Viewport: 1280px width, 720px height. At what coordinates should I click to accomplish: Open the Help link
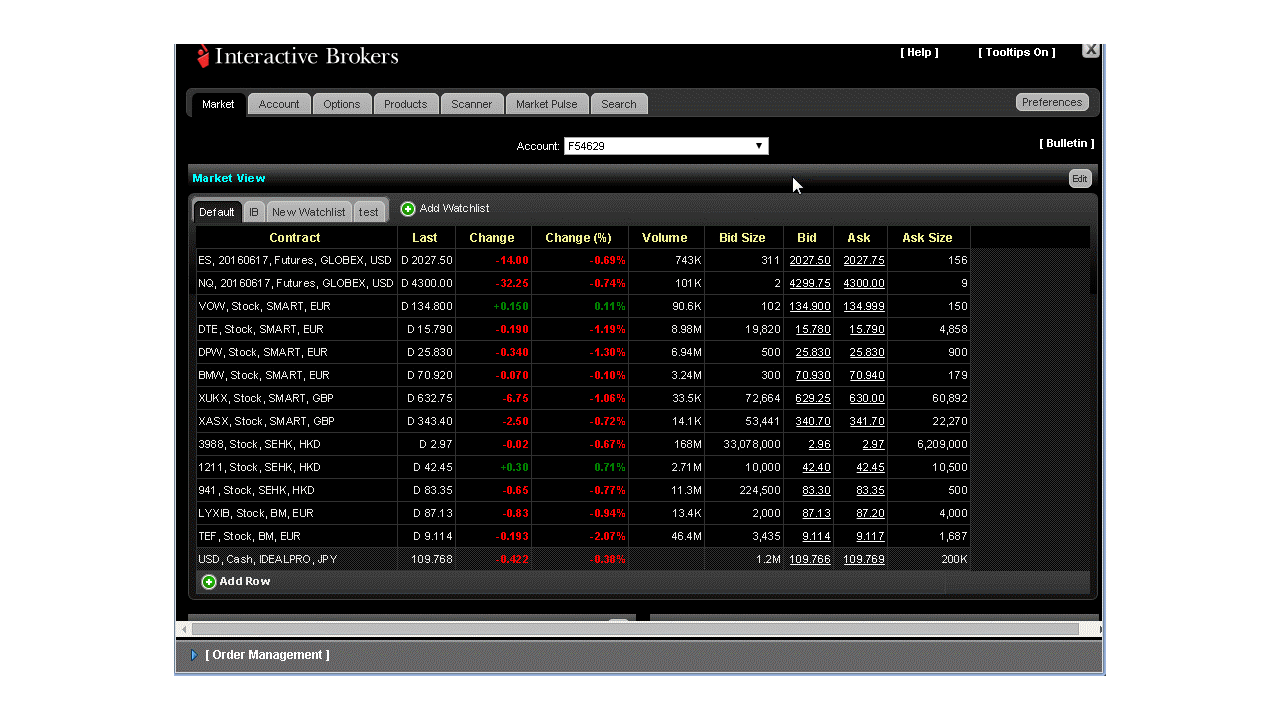(919, 52)
